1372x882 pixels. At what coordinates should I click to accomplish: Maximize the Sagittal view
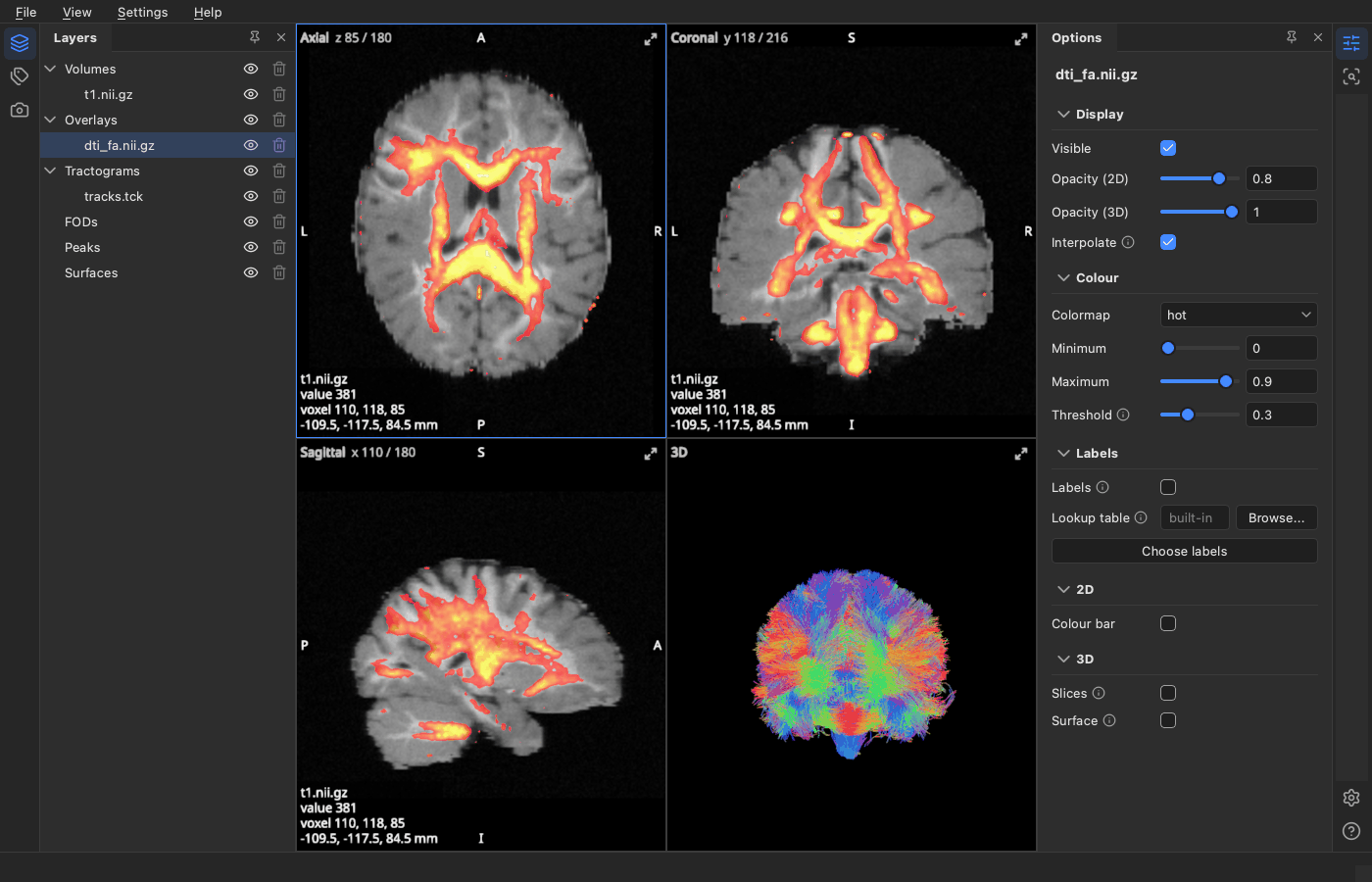tap(651, 454)
